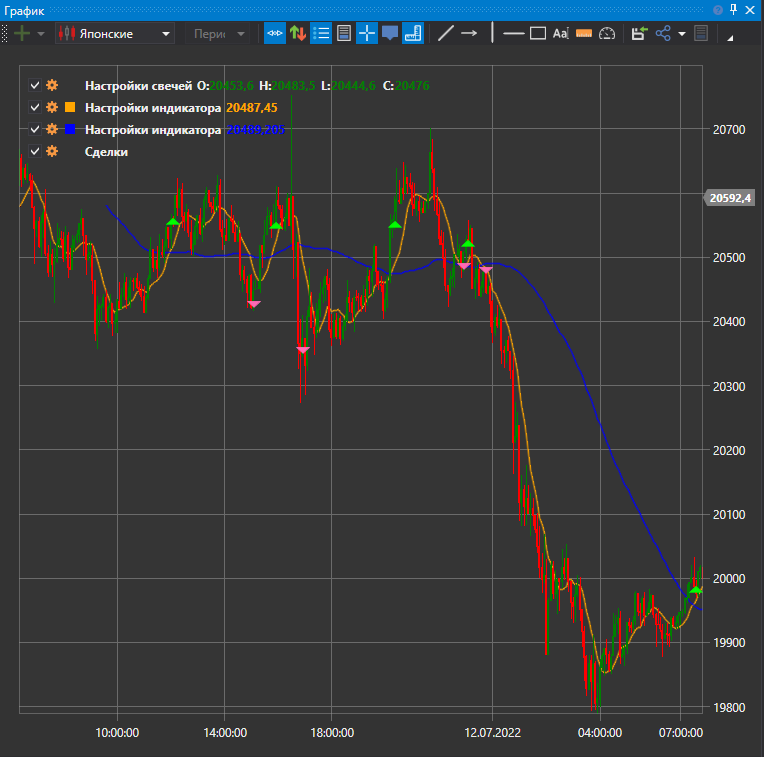Pick the rectangle drawing tool
The height and width of the screenshot is (757, 764).
[x=538, y=33]
